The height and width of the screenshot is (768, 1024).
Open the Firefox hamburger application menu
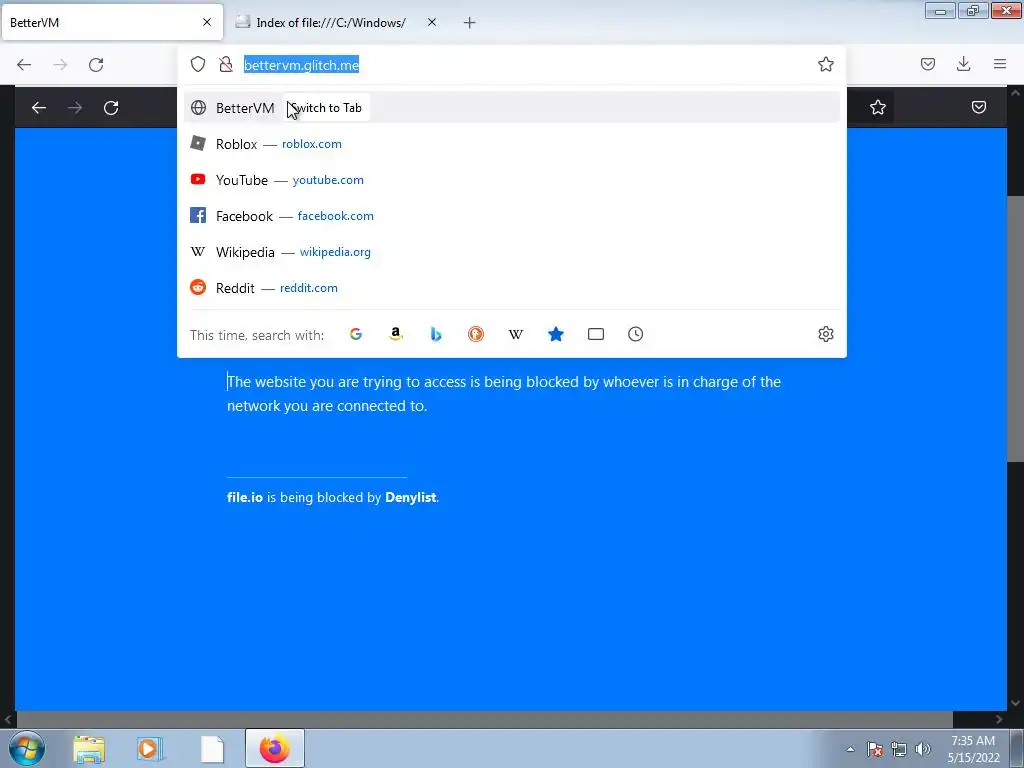click(999, 64)
